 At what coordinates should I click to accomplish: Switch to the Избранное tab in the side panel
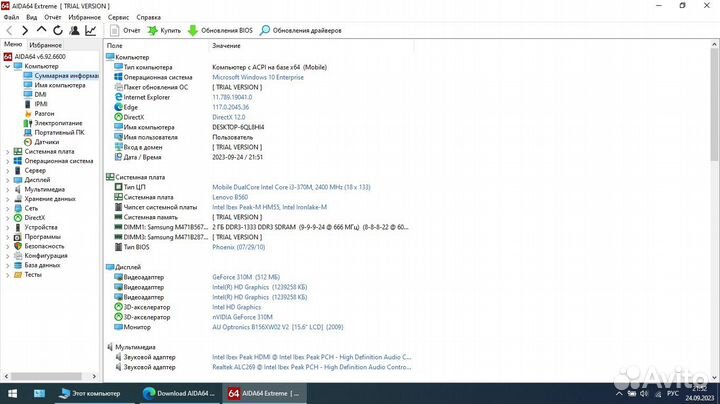(x=45, y=45)
